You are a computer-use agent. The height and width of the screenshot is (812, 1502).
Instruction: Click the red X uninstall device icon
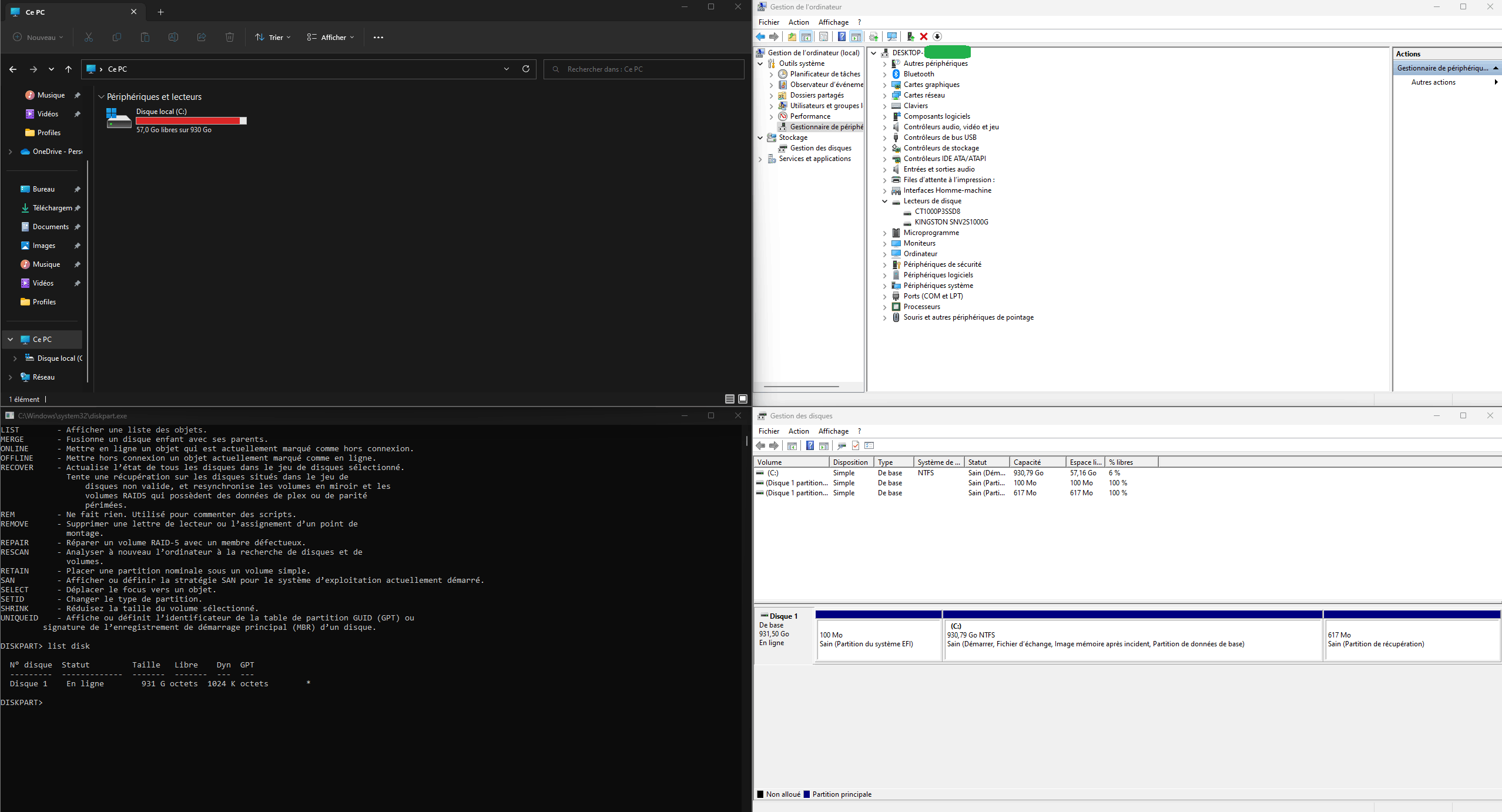[x=924, y=36]
